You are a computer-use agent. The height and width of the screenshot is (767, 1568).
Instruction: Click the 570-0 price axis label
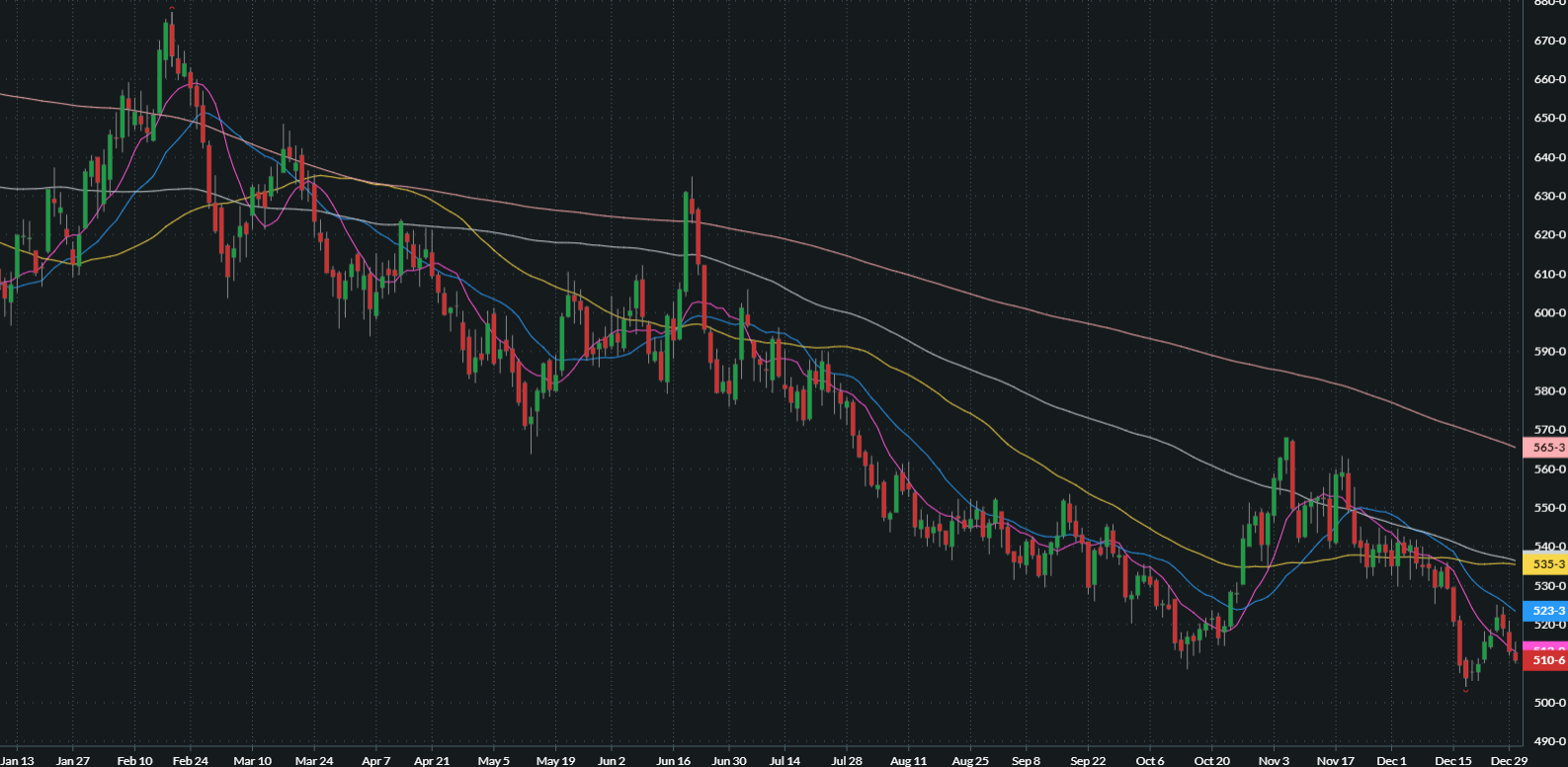[1549, 430]
